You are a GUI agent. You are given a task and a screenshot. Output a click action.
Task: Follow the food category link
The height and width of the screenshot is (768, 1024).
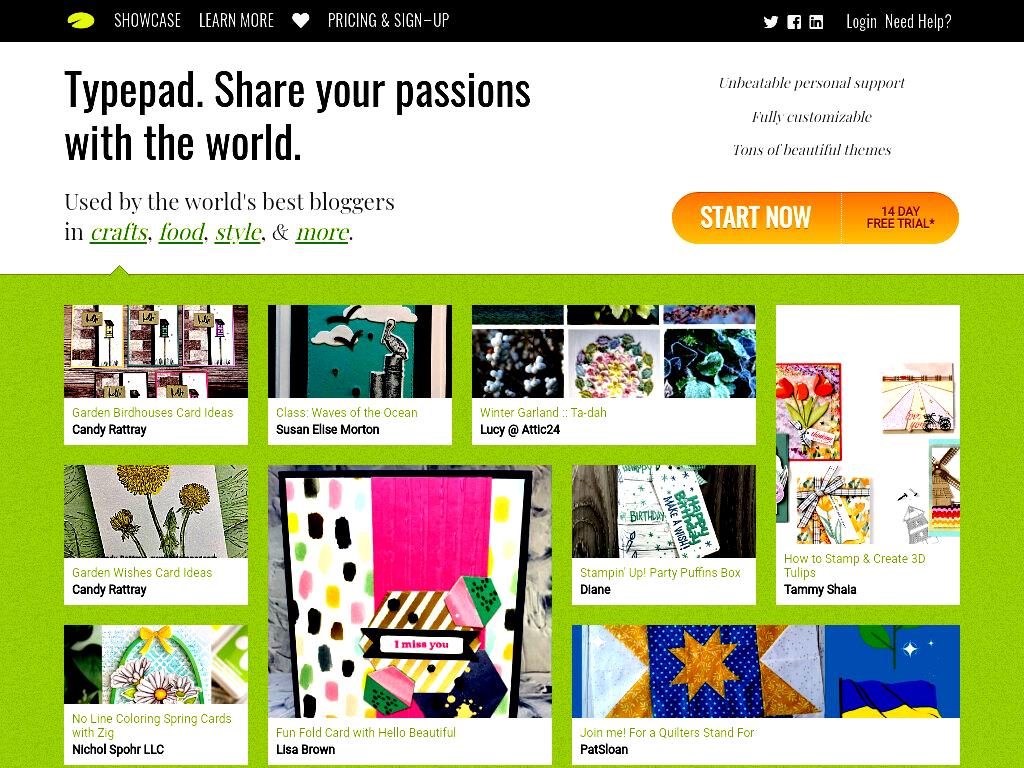(182, 232)
